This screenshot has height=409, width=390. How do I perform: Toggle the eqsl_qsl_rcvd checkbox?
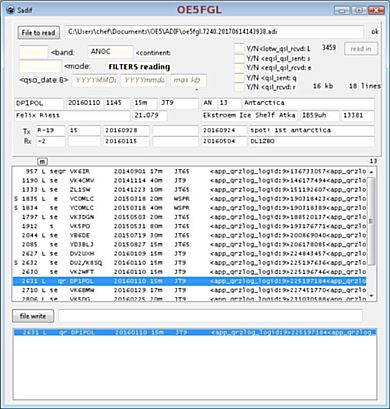[239, 68]
